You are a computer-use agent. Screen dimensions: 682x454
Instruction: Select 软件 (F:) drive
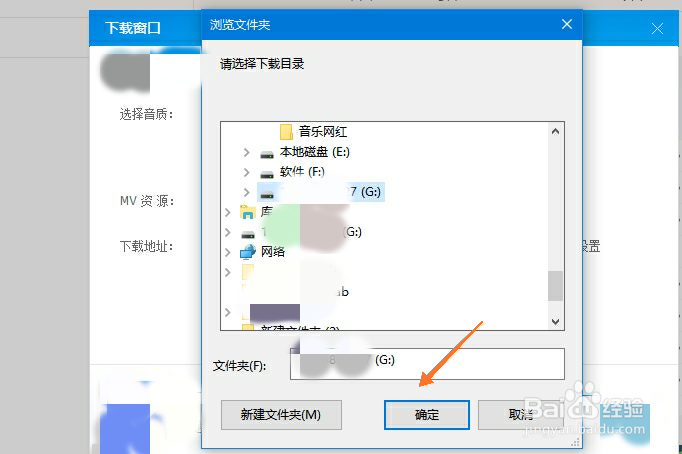click(302, 172)
